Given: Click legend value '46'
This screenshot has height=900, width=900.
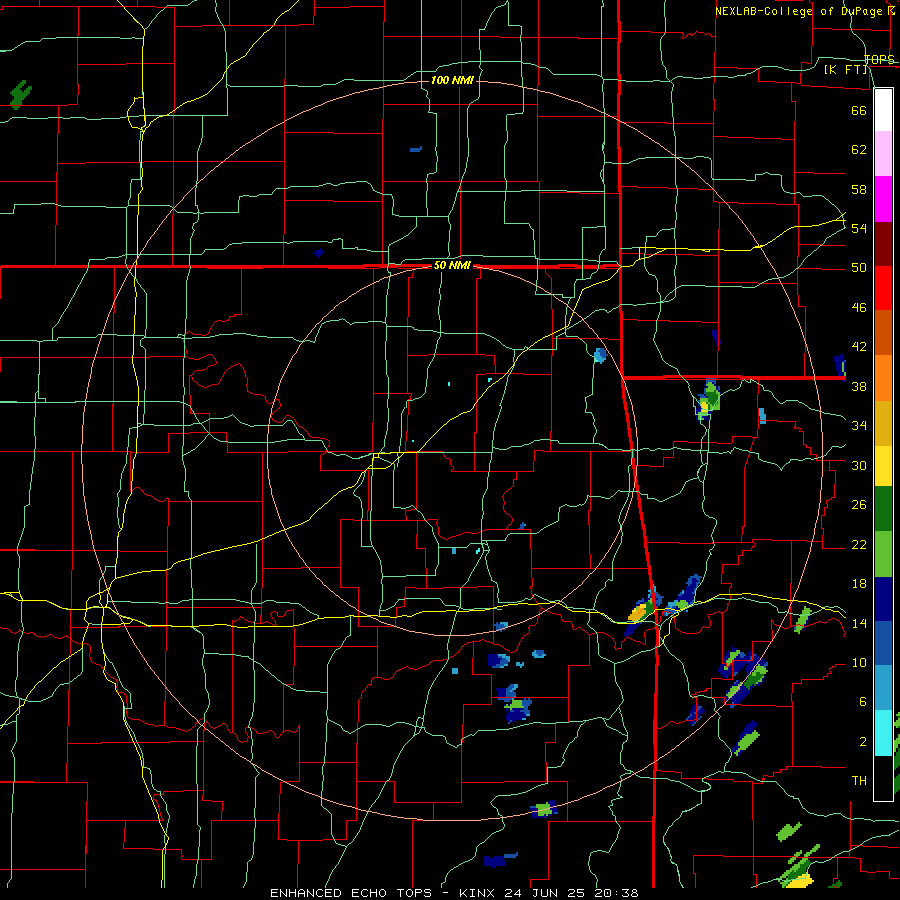Looking at the screenshot, I should [859, 308].
